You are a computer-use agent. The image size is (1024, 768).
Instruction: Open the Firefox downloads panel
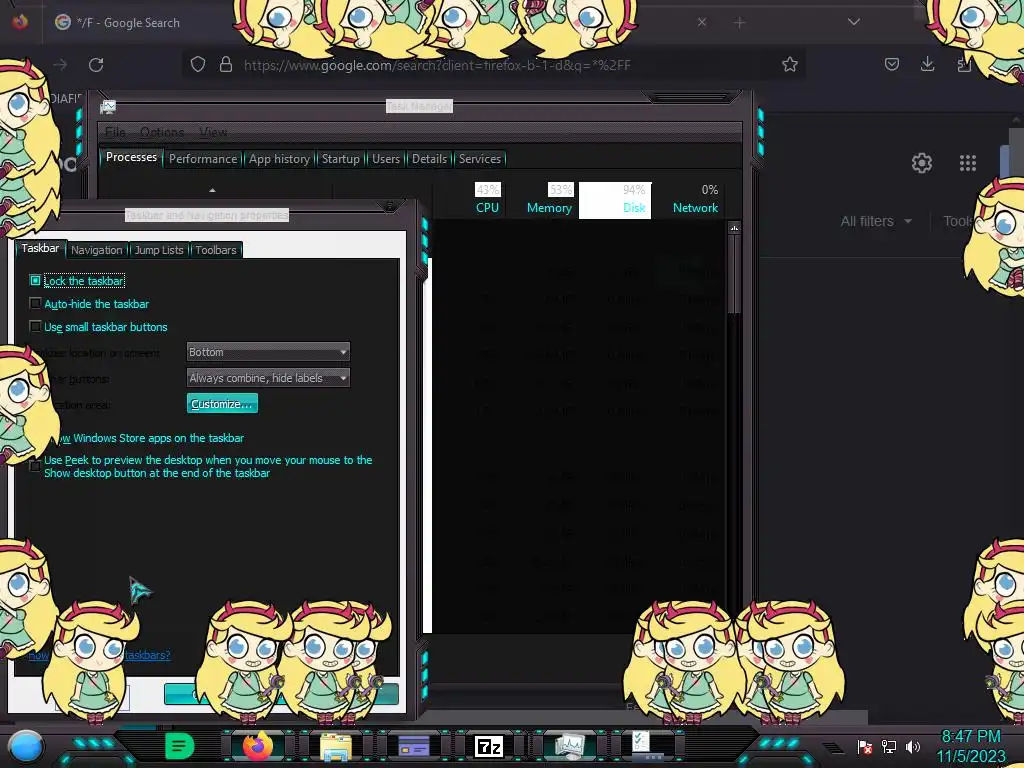click(x=927, y=64)
